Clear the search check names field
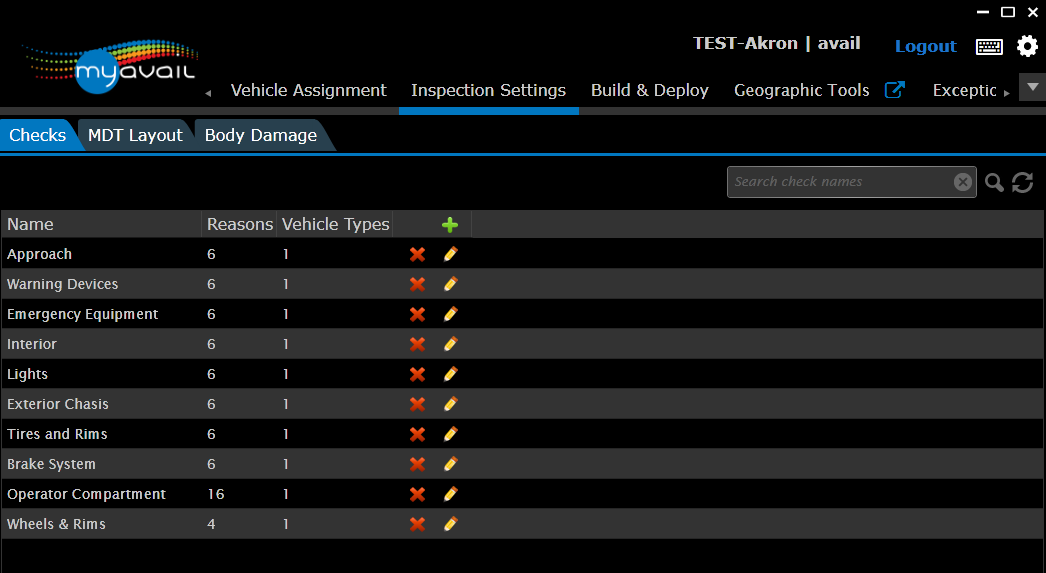Screen dimensions: 1046x573 coord(962,182)
